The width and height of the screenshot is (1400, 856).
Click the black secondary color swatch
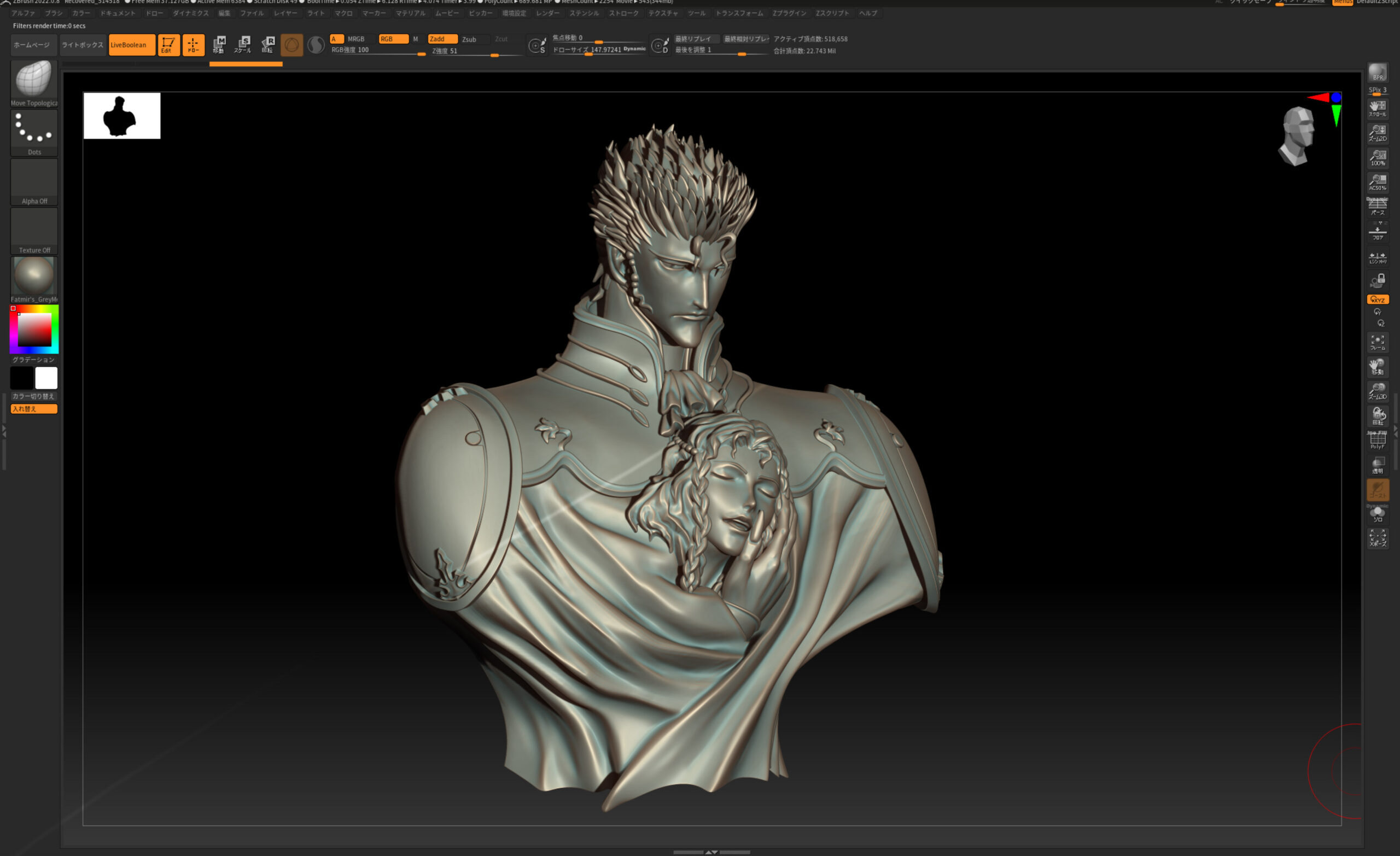[x=22, y=378]
